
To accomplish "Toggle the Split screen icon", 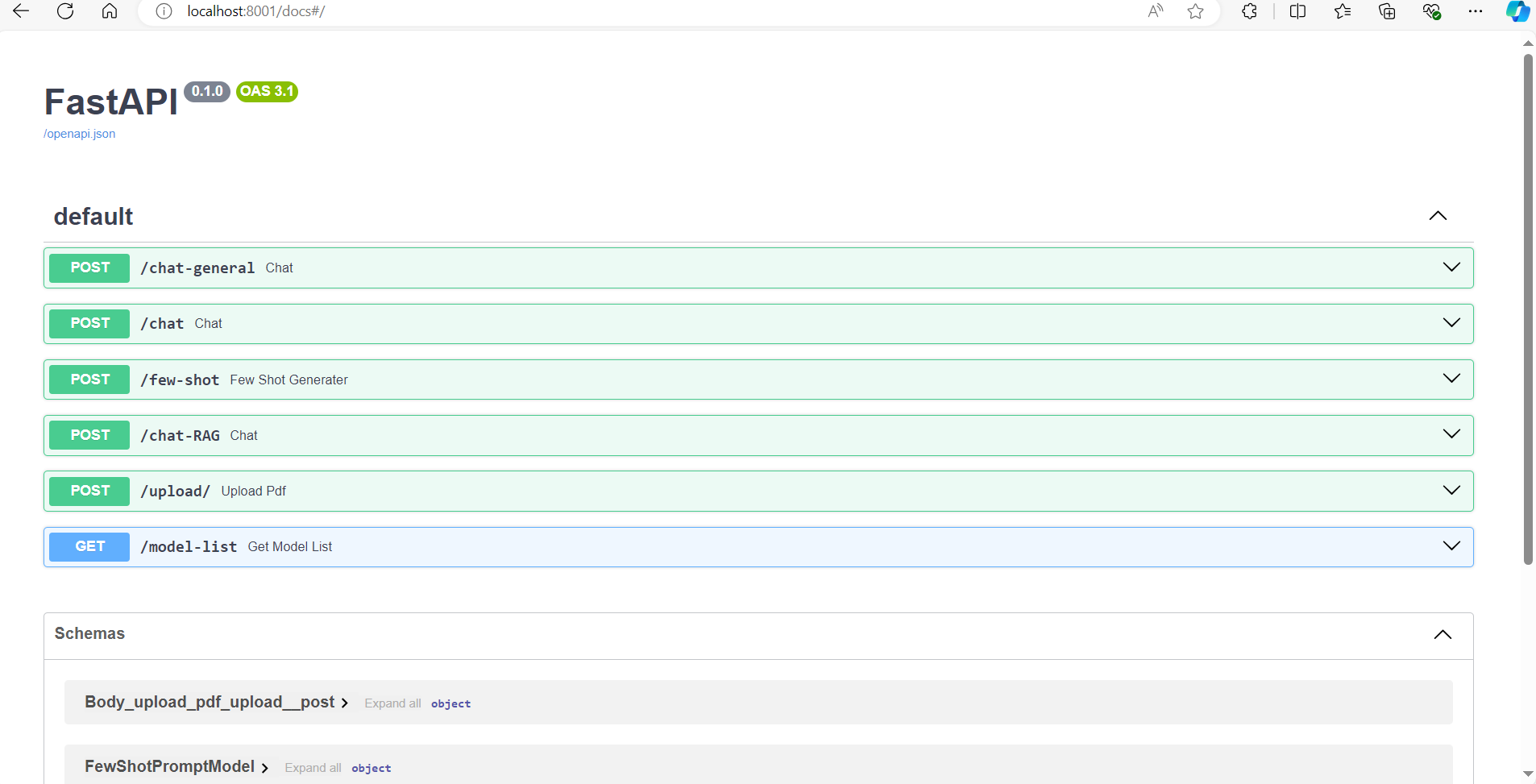I will (x=1297, y=10).
